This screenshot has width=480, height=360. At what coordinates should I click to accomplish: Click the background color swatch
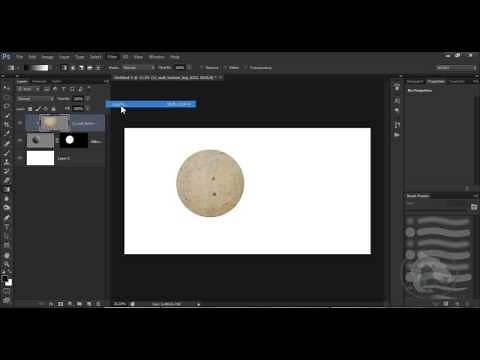click(x=9, y=283)
